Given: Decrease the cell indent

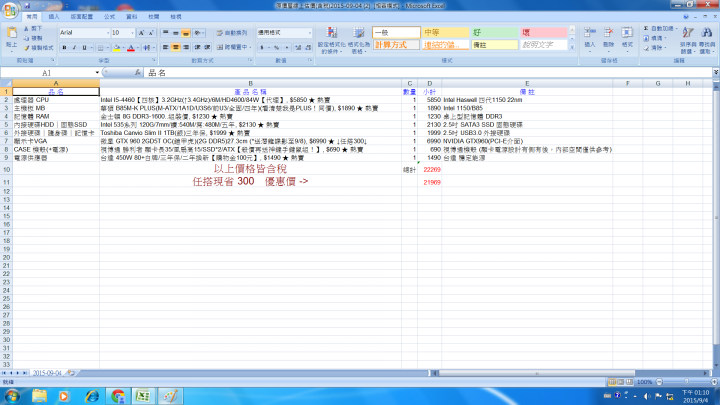Looking at the screenshot, I should point(197,47).
